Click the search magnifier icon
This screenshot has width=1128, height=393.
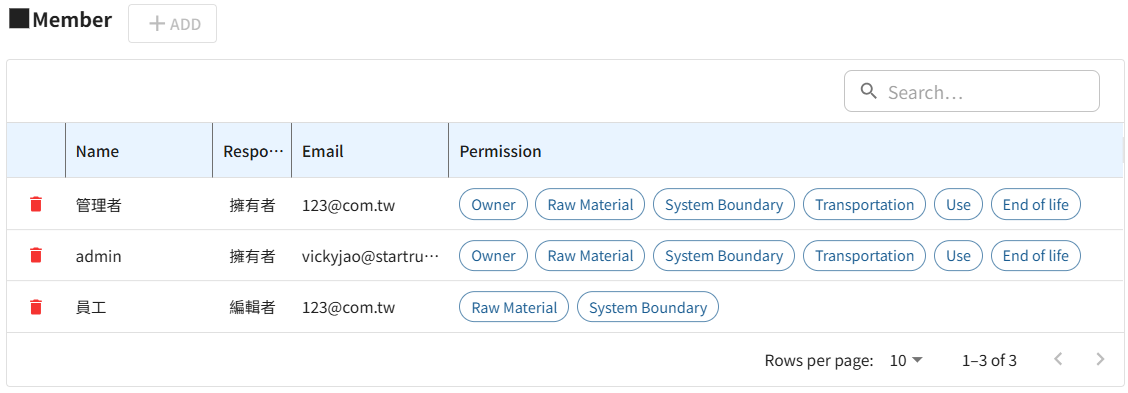click(869, 91)
